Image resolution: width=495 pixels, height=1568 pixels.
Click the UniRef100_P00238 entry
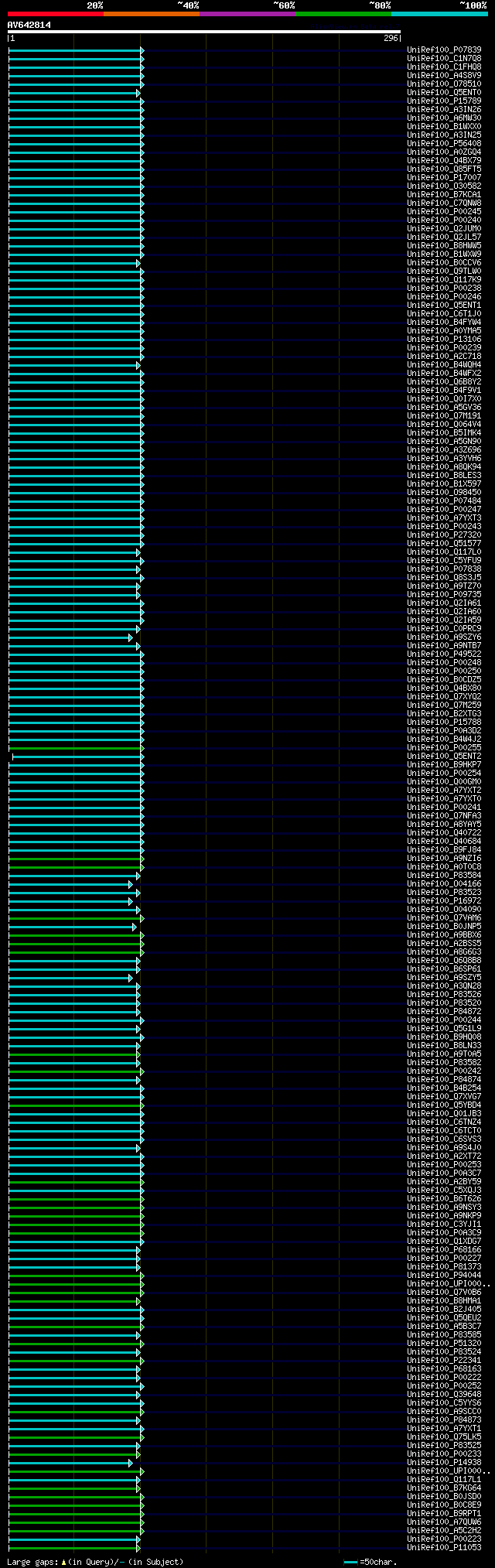click(444, 288)
